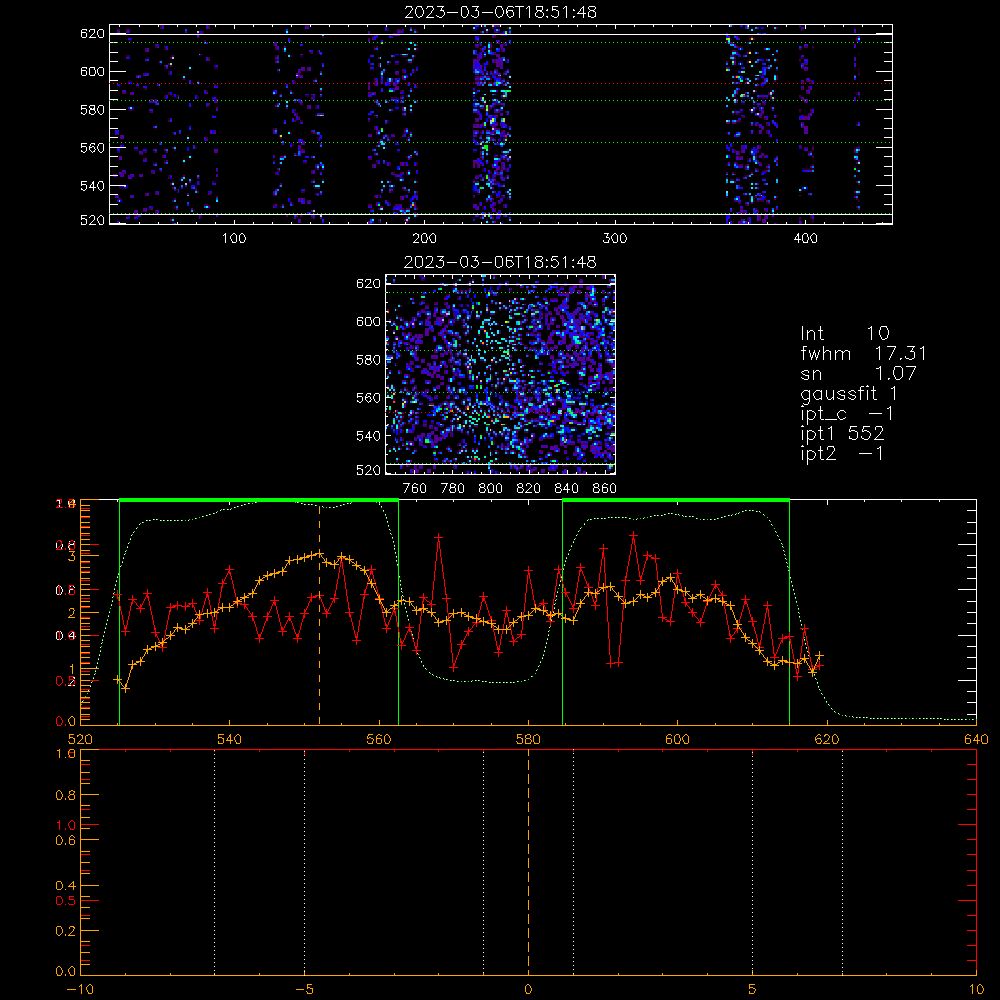Click the x-axis label 100 on the top plot
Screen dimensions: 1000x1000
(234, 239)
